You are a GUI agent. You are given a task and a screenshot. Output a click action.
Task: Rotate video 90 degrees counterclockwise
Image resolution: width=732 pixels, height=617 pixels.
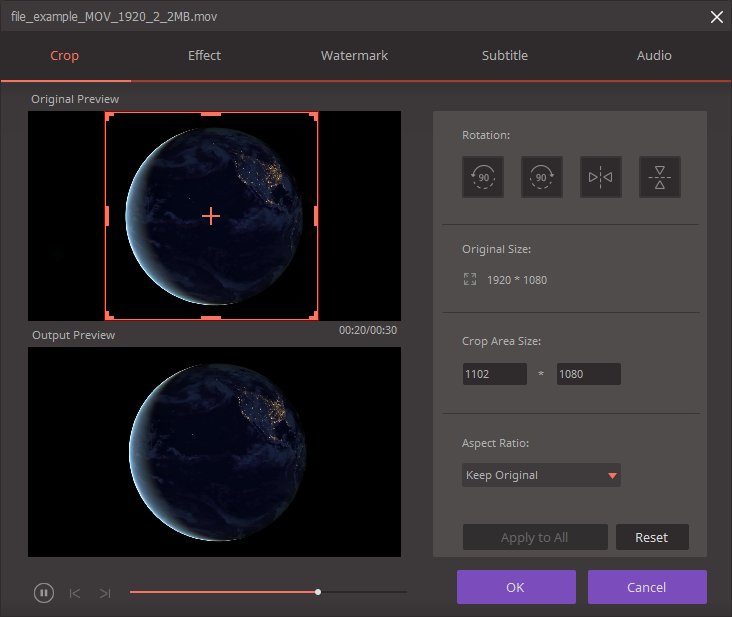coord(483,177)
